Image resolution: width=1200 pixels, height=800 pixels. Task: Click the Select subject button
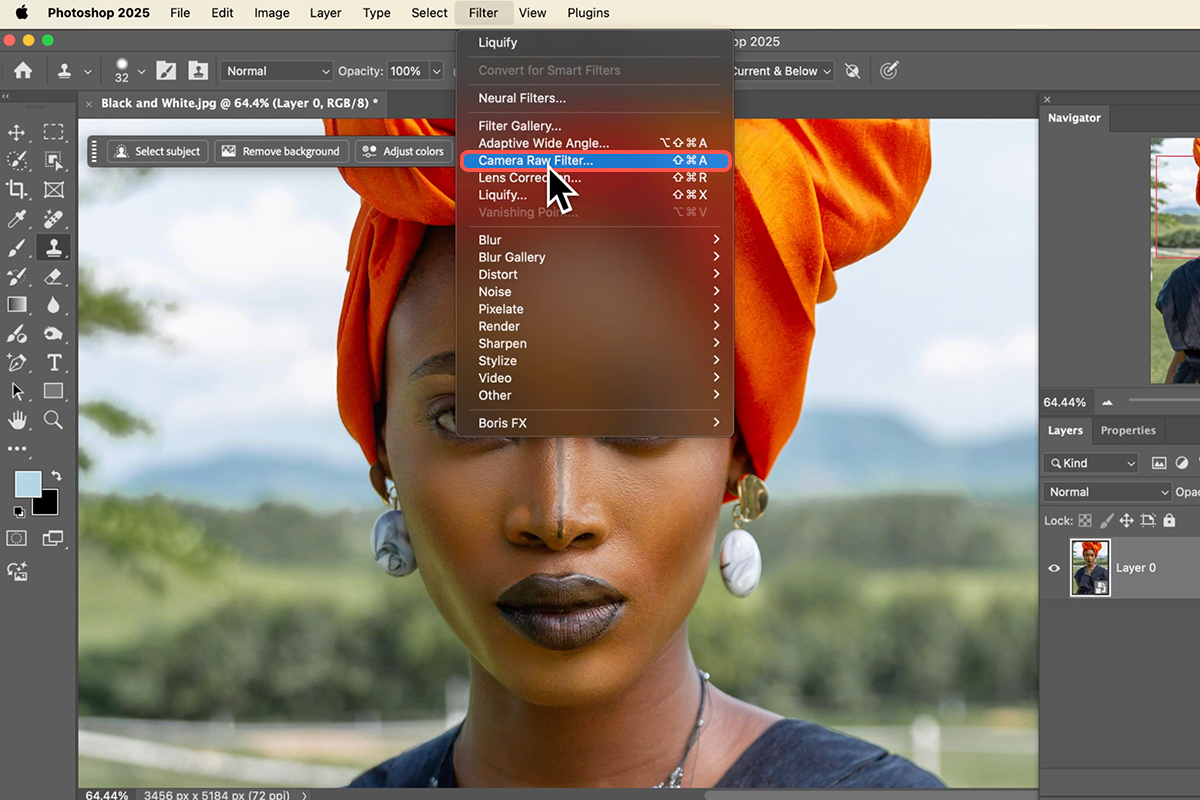[x=157, y=151]
